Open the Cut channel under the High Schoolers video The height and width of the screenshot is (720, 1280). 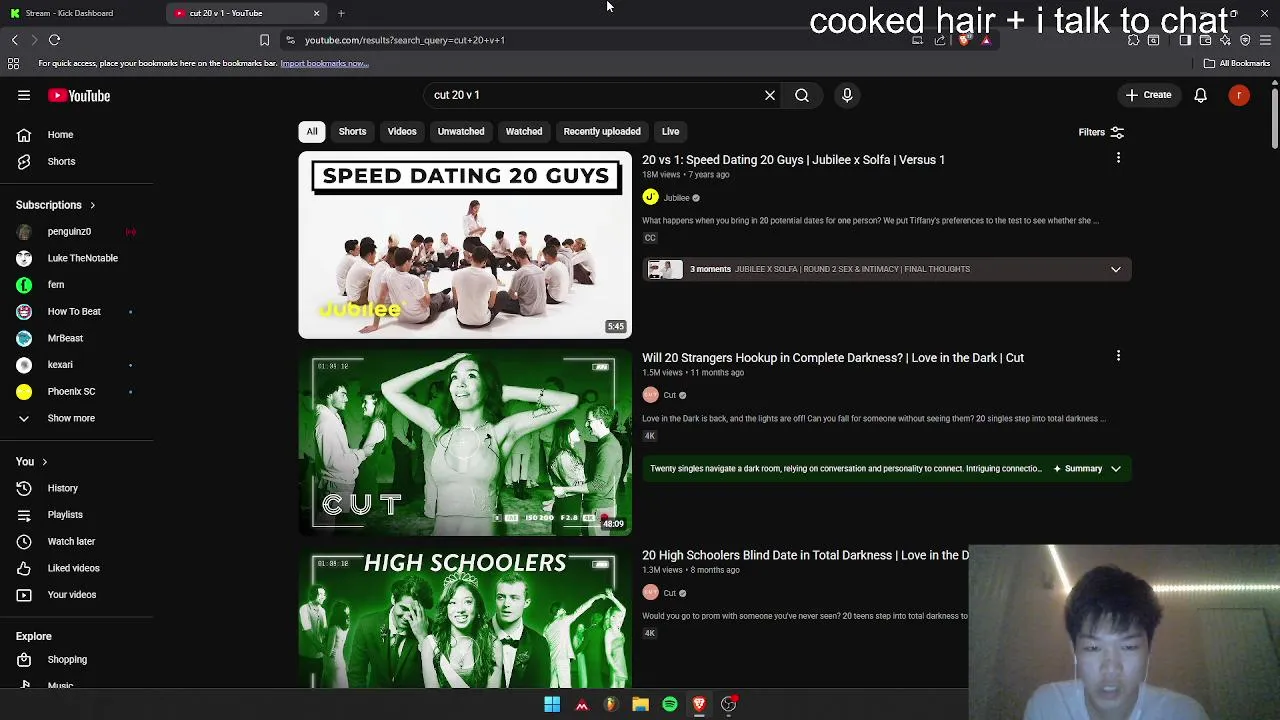(670, 593)
